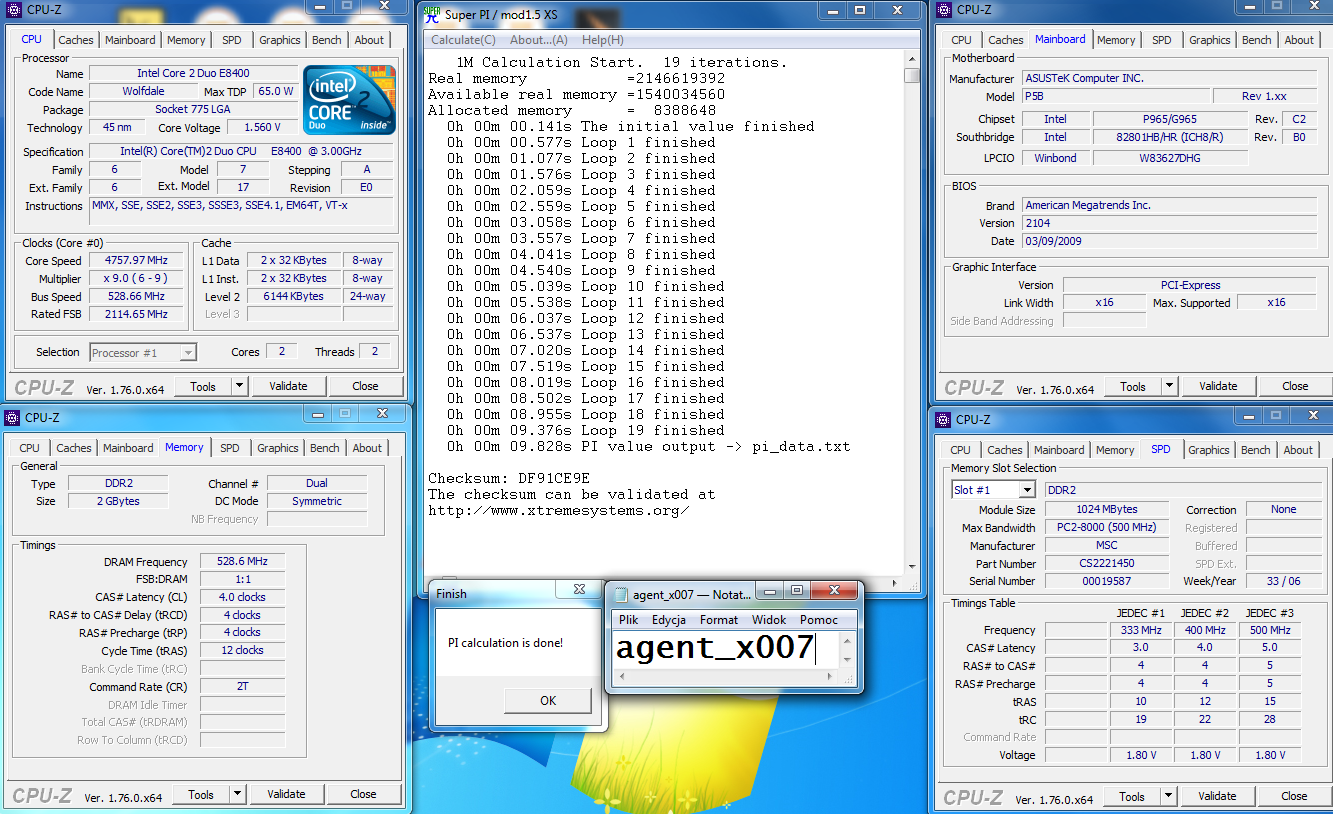Minimize the Super PI window

pyautogui.click(x=832, y=11)
